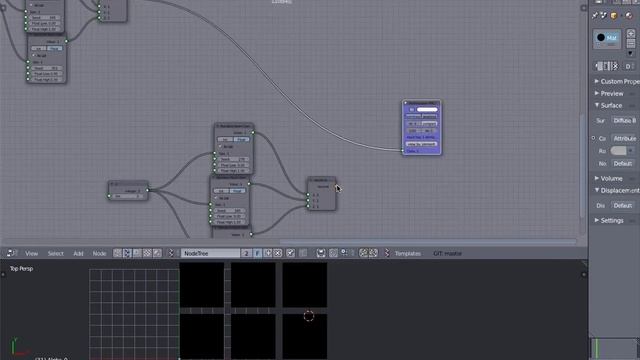640x360 pixels.
Task: Click the X icon to unlink node tree
Action: pyautogui.click(x=278, y=253)
